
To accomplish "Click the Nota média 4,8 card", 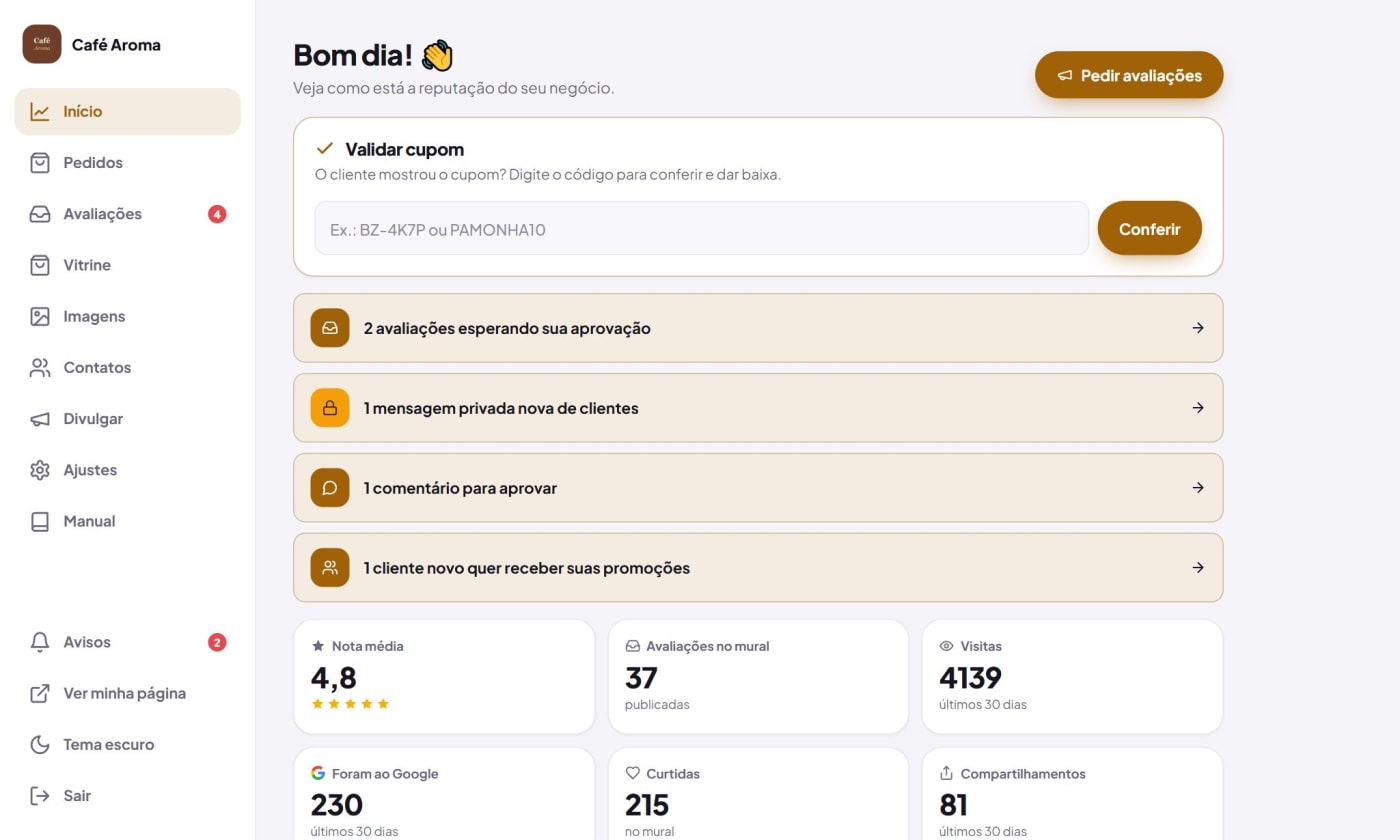I will [444, 677].
